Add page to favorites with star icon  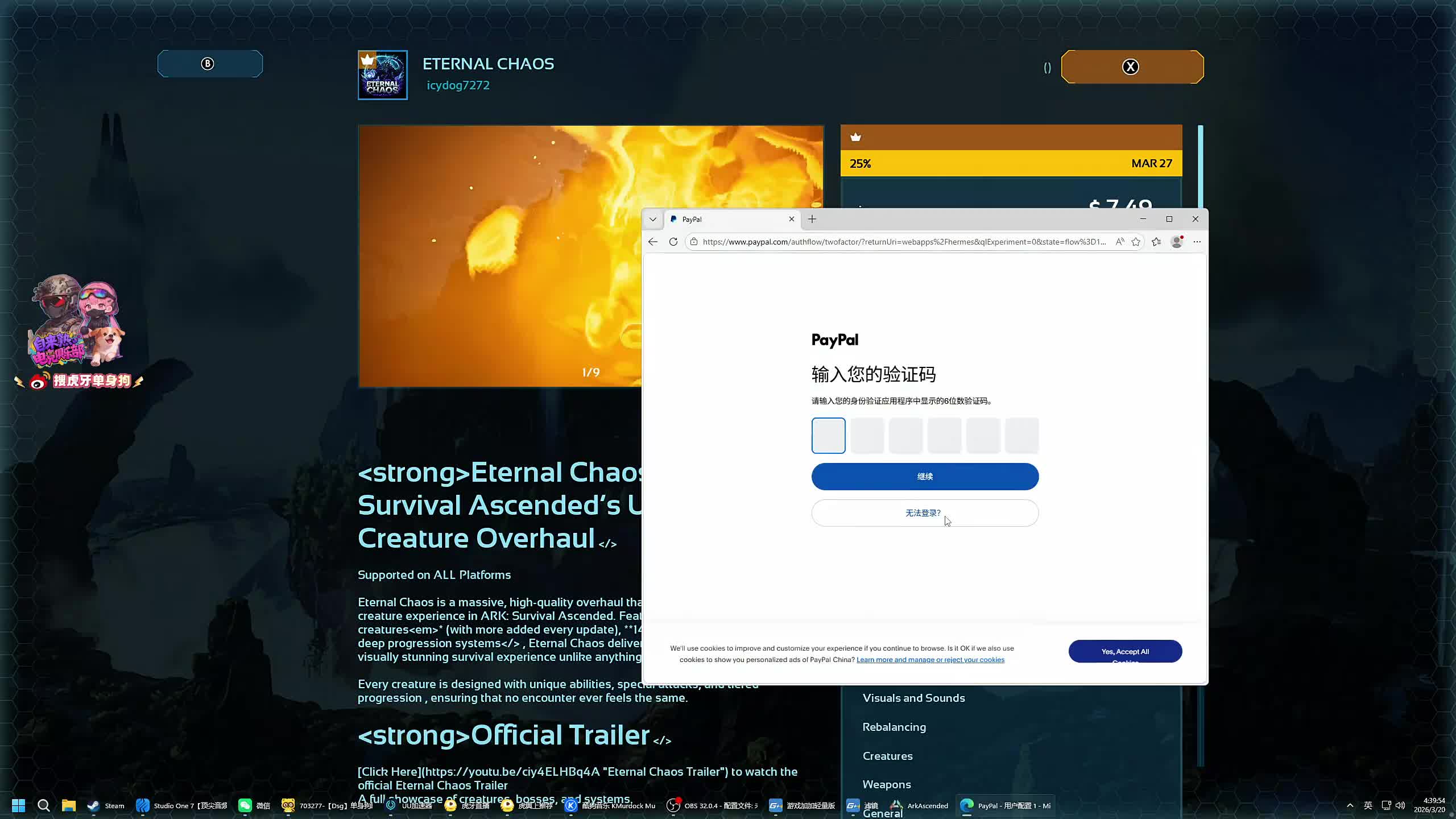click(x=1136, y=242)
